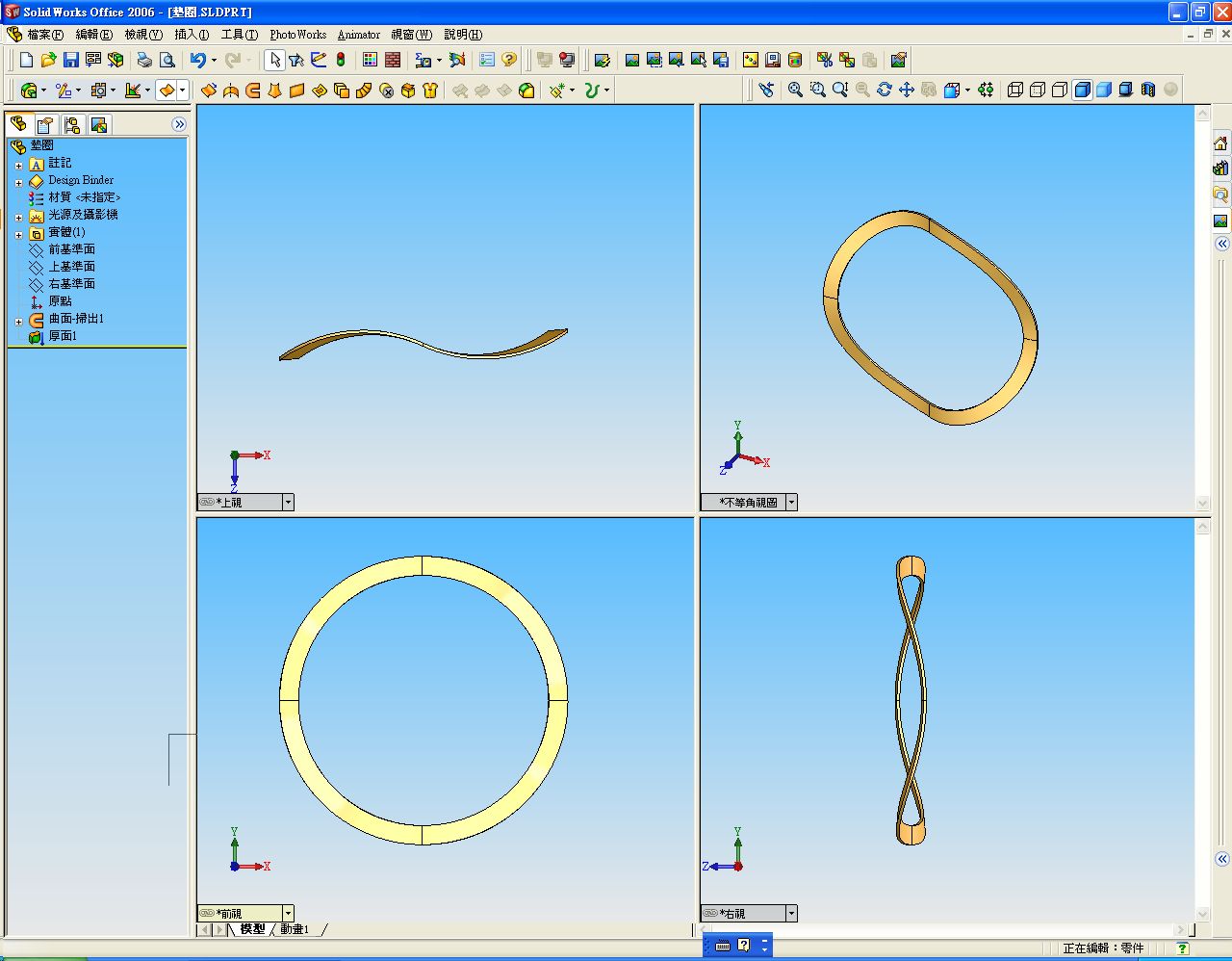Click the PhotoWorks Options icon
Viewport: 1232px width, 961px height.
[x=899, y=60]
